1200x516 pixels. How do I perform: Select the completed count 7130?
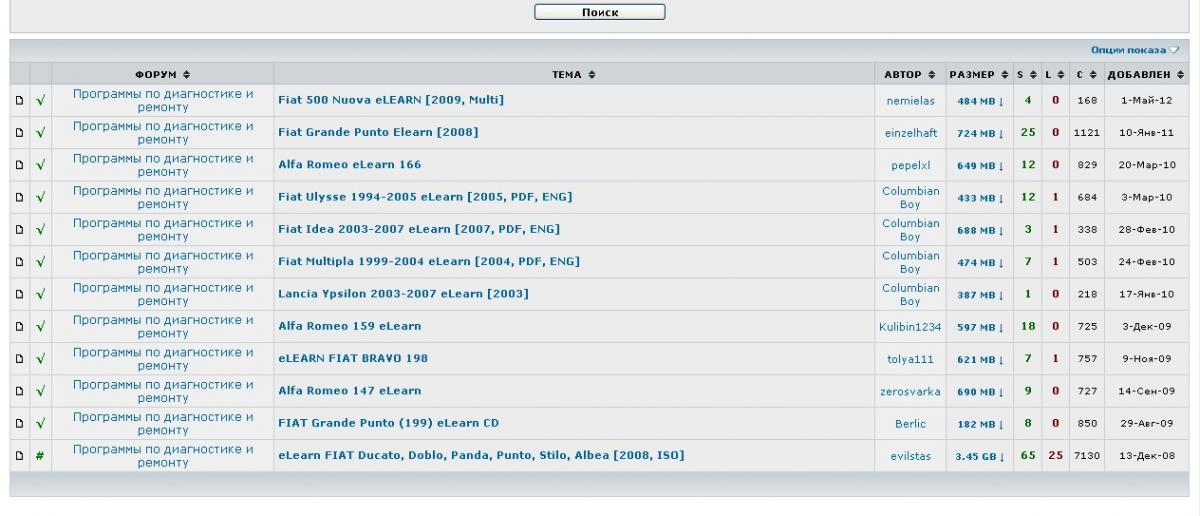click(x=1087, y=456)
